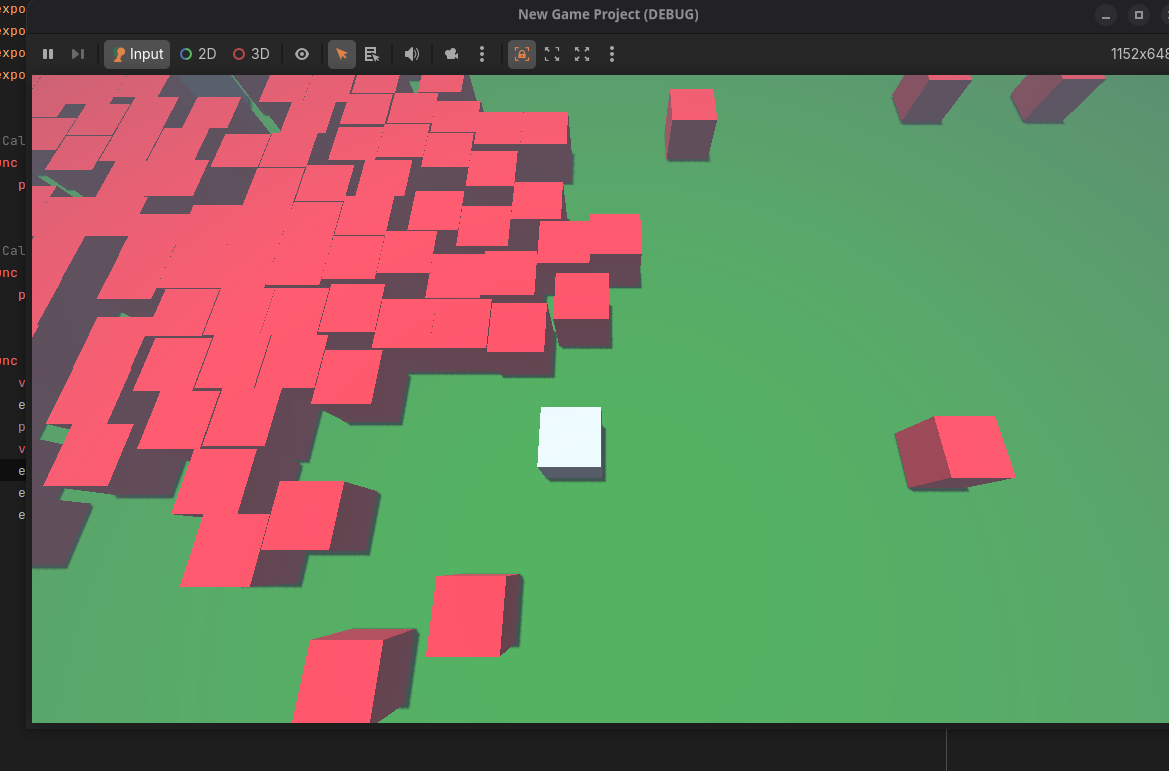This screenshot has height=771, width=1169.
Task: Activate the arrow select tool
Action: click(x=342, y=54)
